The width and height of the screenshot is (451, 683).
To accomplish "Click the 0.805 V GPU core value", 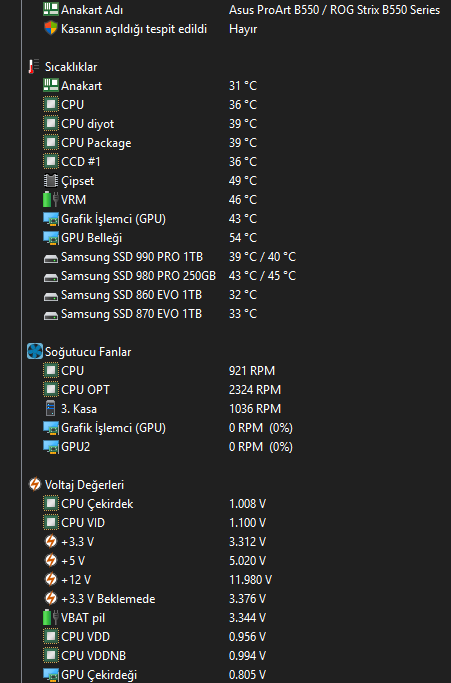I will click(248, 675).
